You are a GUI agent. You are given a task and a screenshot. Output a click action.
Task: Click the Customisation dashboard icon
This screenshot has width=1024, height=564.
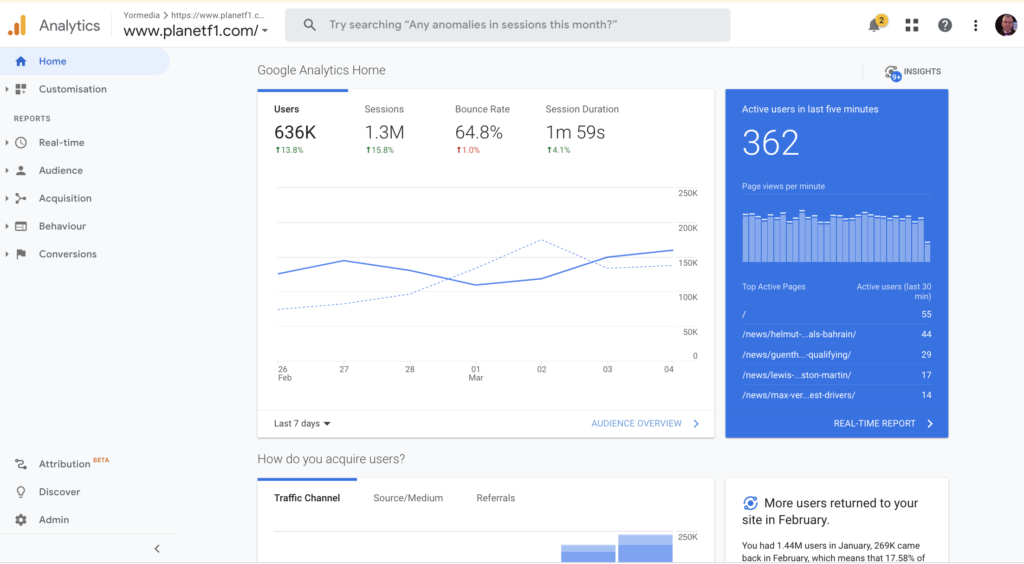point(21,89)
